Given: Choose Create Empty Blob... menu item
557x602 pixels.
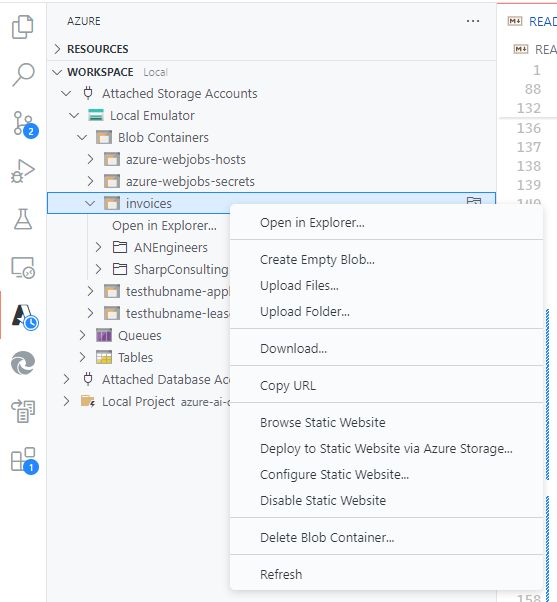Looking at the screenshot, I should [386, 260].
